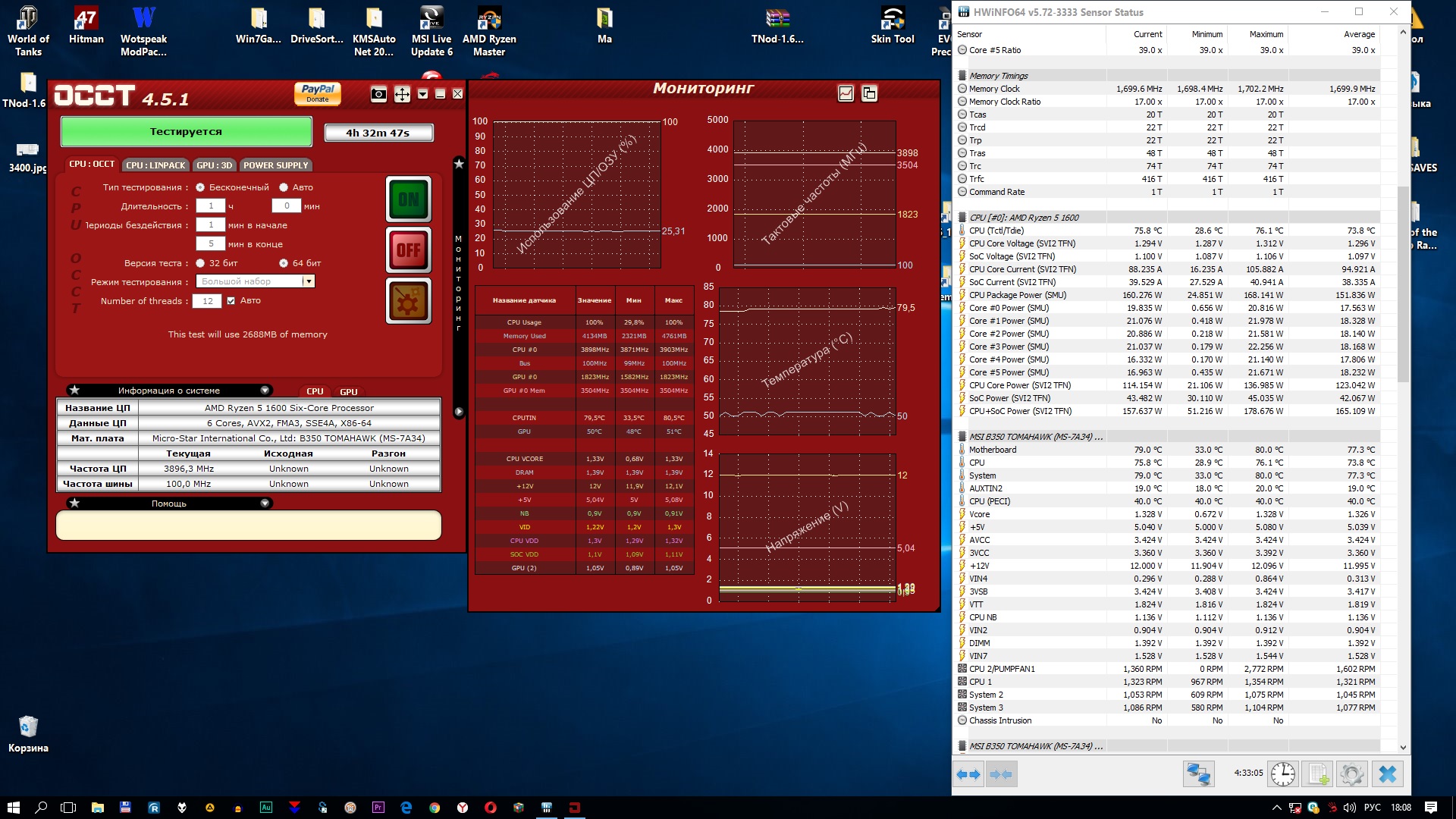Click the hours duration input field
1456x819 pixels.
pos(211,206)
